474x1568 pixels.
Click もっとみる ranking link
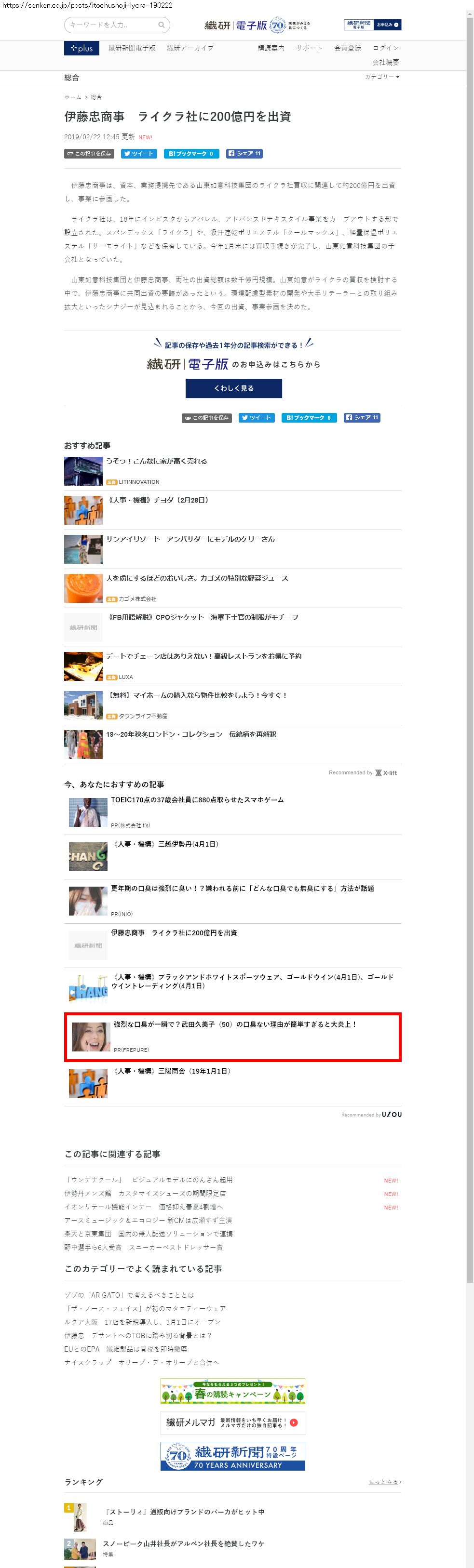pos(384,1482)
